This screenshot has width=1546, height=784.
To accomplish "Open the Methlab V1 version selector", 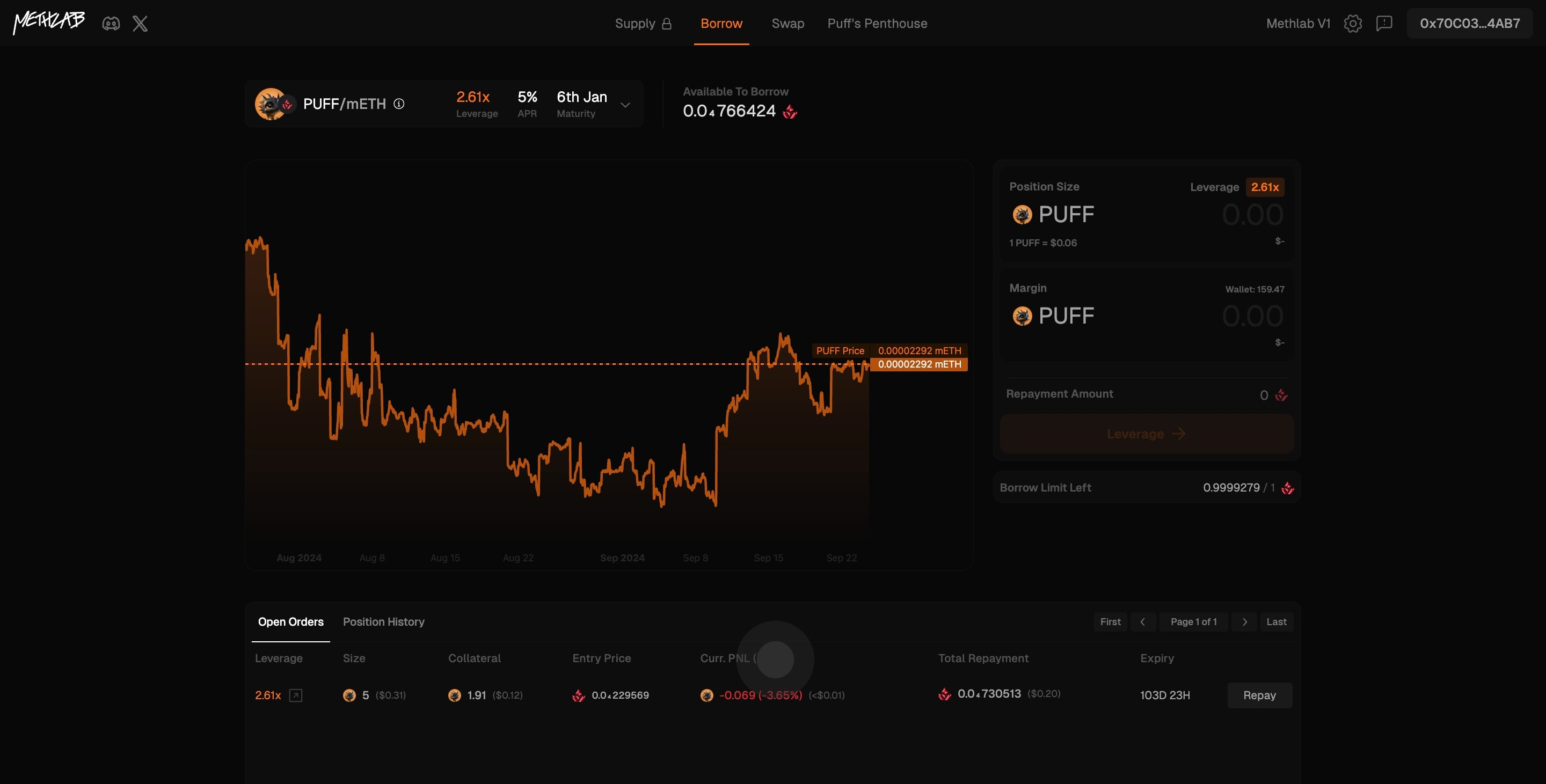I will (1297, 24).
